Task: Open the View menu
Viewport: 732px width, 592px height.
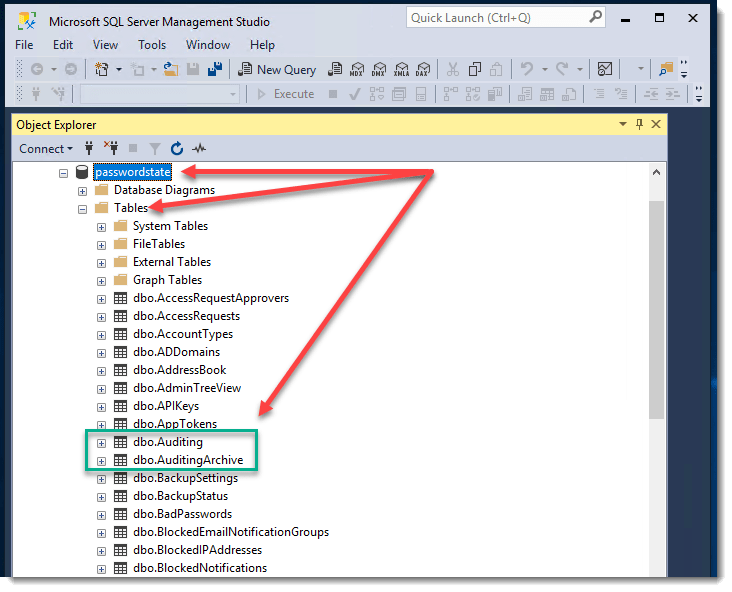Action: (x=105, y=45)
